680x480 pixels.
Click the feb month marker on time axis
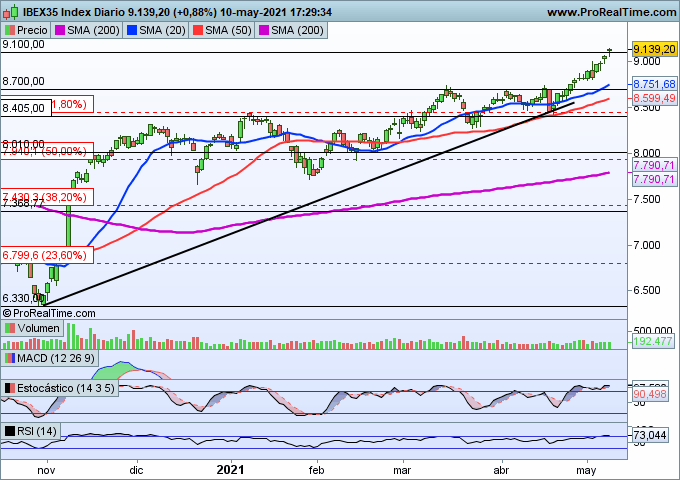(317, 470)
